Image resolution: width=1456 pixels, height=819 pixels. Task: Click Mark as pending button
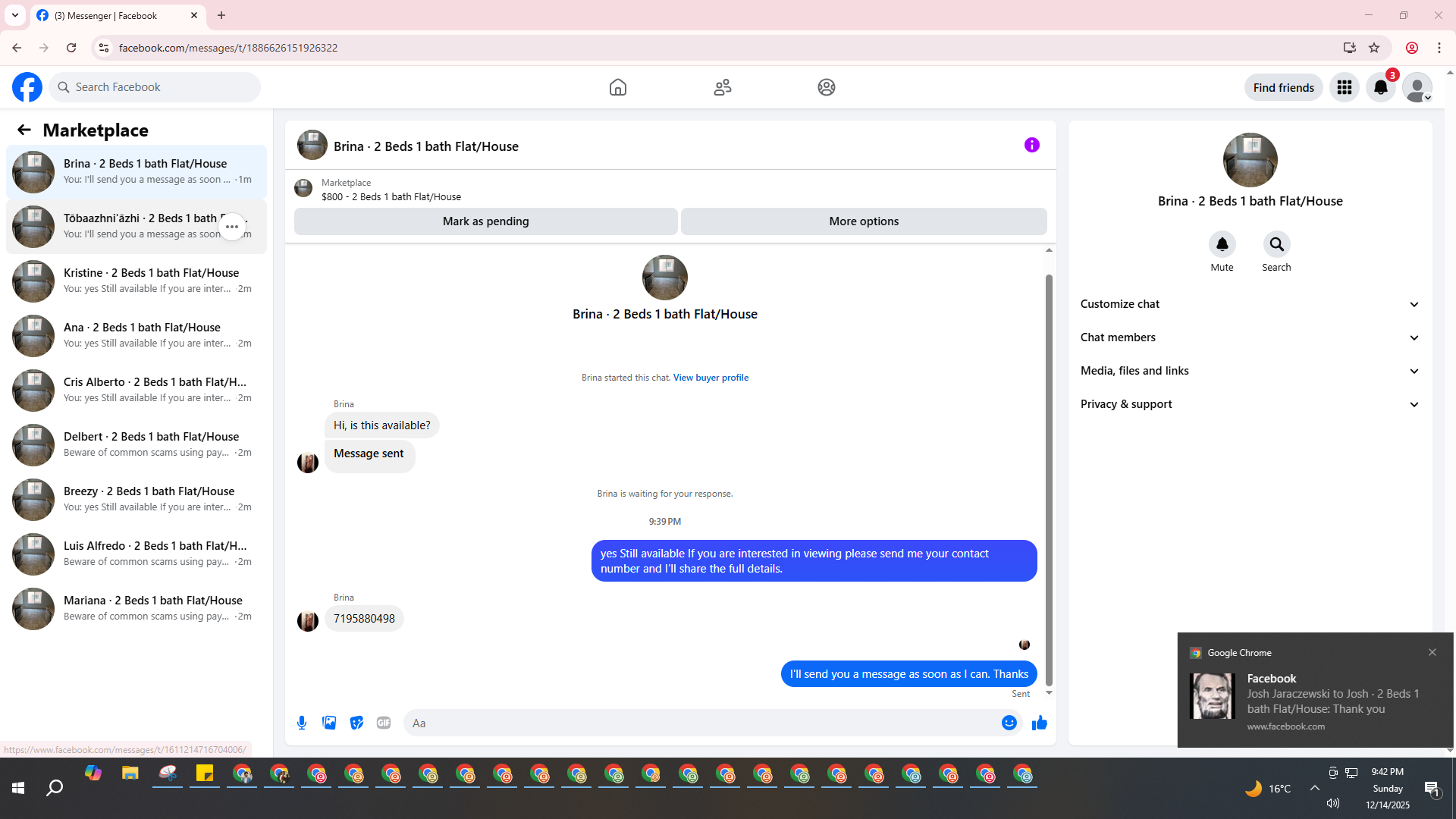(x=485, y=221)
